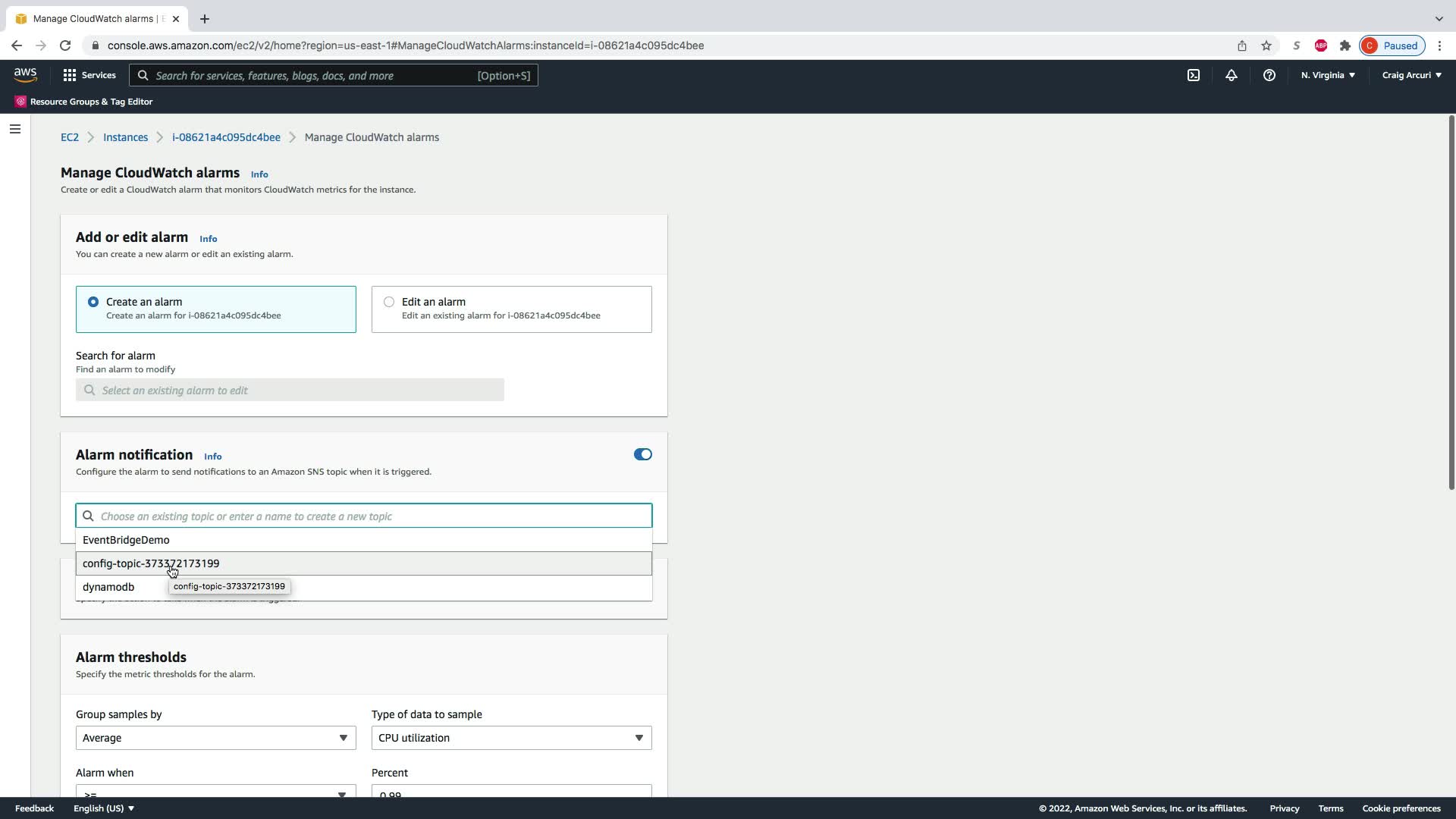The height and width of the screenshot is (819, 1456).
Task: Select the Create an alarm radio
Action: click(x=93, y=302)
